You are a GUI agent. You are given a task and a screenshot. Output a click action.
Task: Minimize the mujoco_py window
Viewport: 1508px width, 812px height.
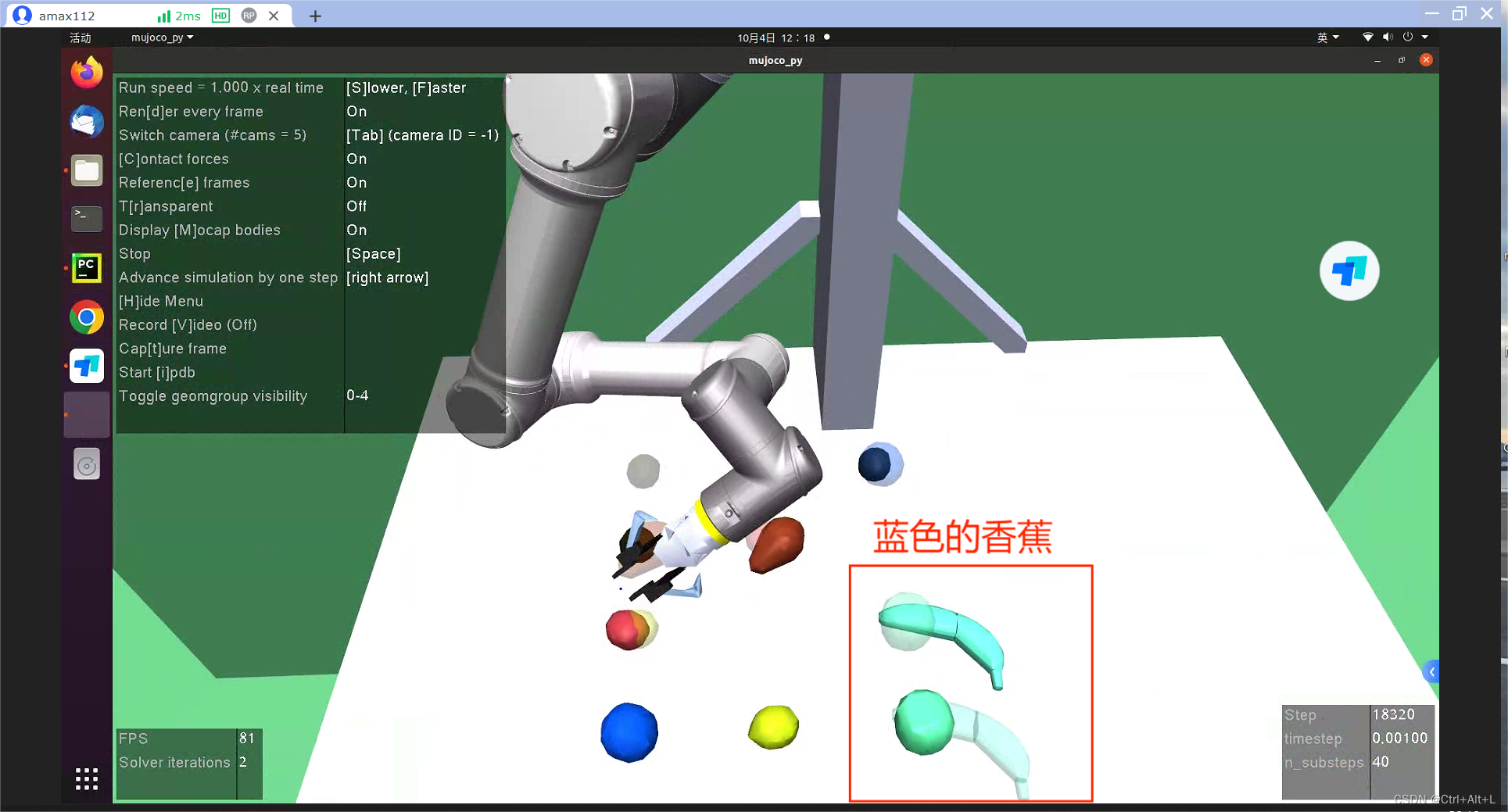[x=1377, y=60]
